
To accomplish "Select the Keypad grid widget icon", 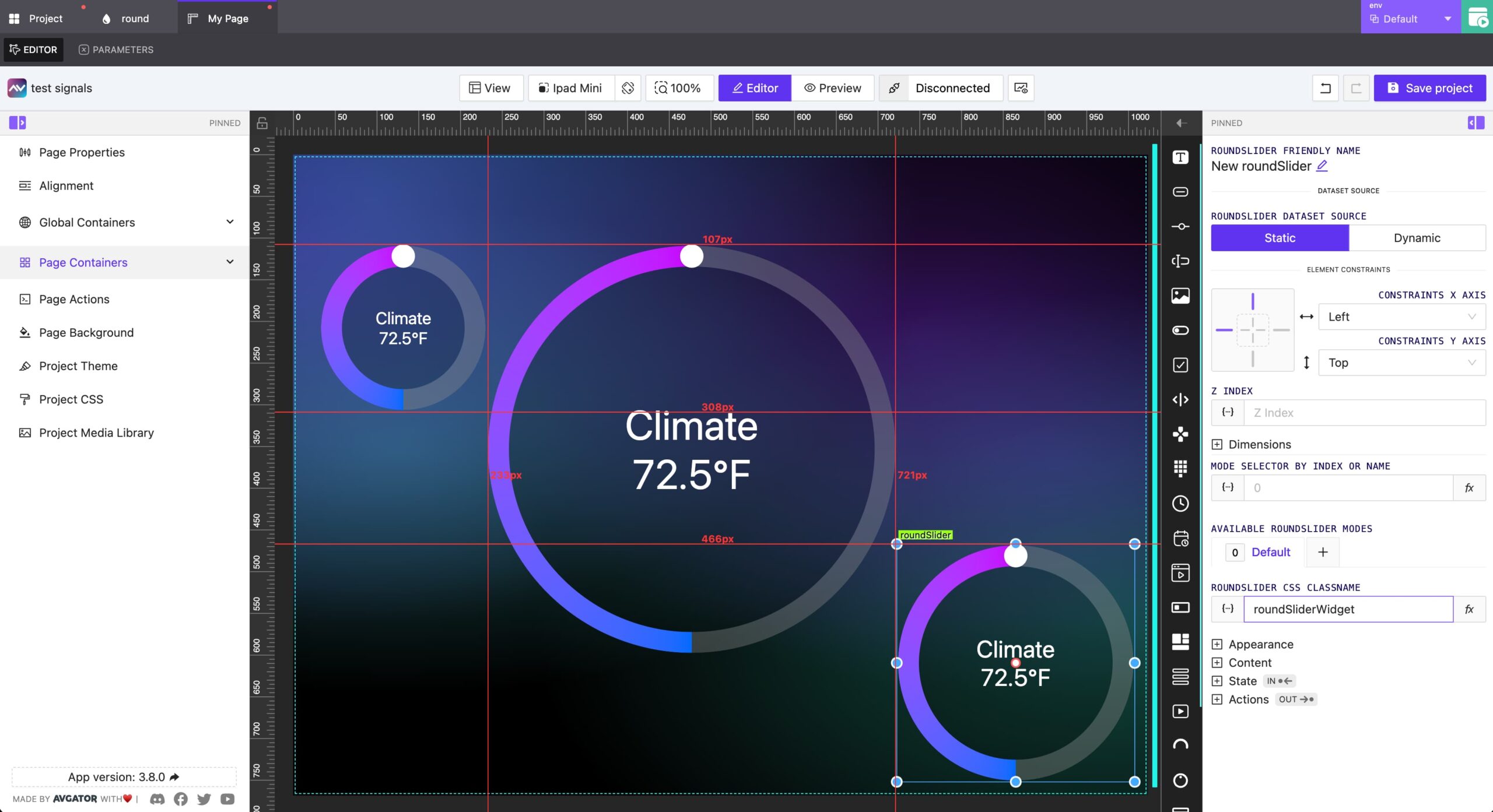I will [x=1180, y=468].
